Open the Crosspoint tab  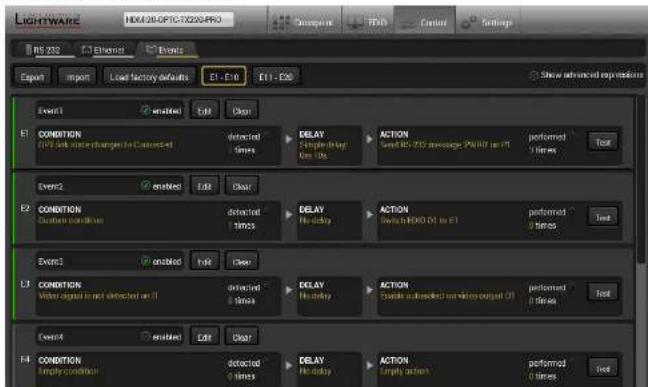coord(304,22)
